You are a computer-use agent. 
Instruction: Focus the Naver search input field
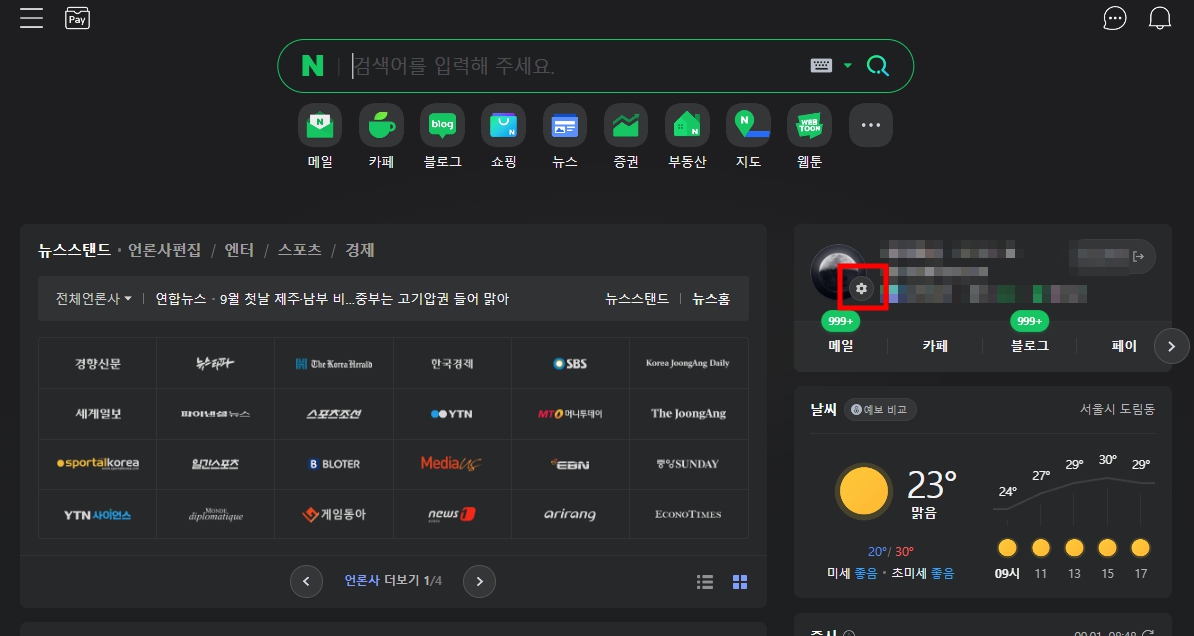point(575,66)
